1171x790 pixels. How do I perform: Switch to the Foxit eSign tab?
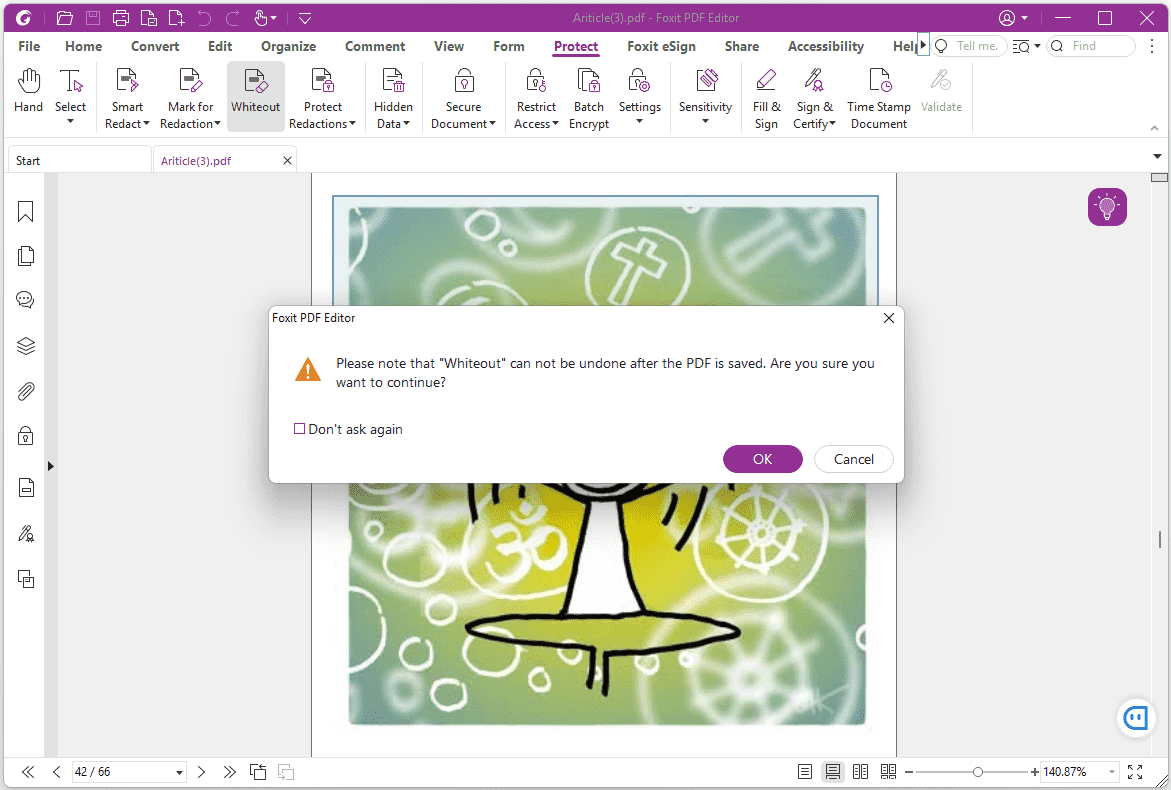tap(661, 46)
